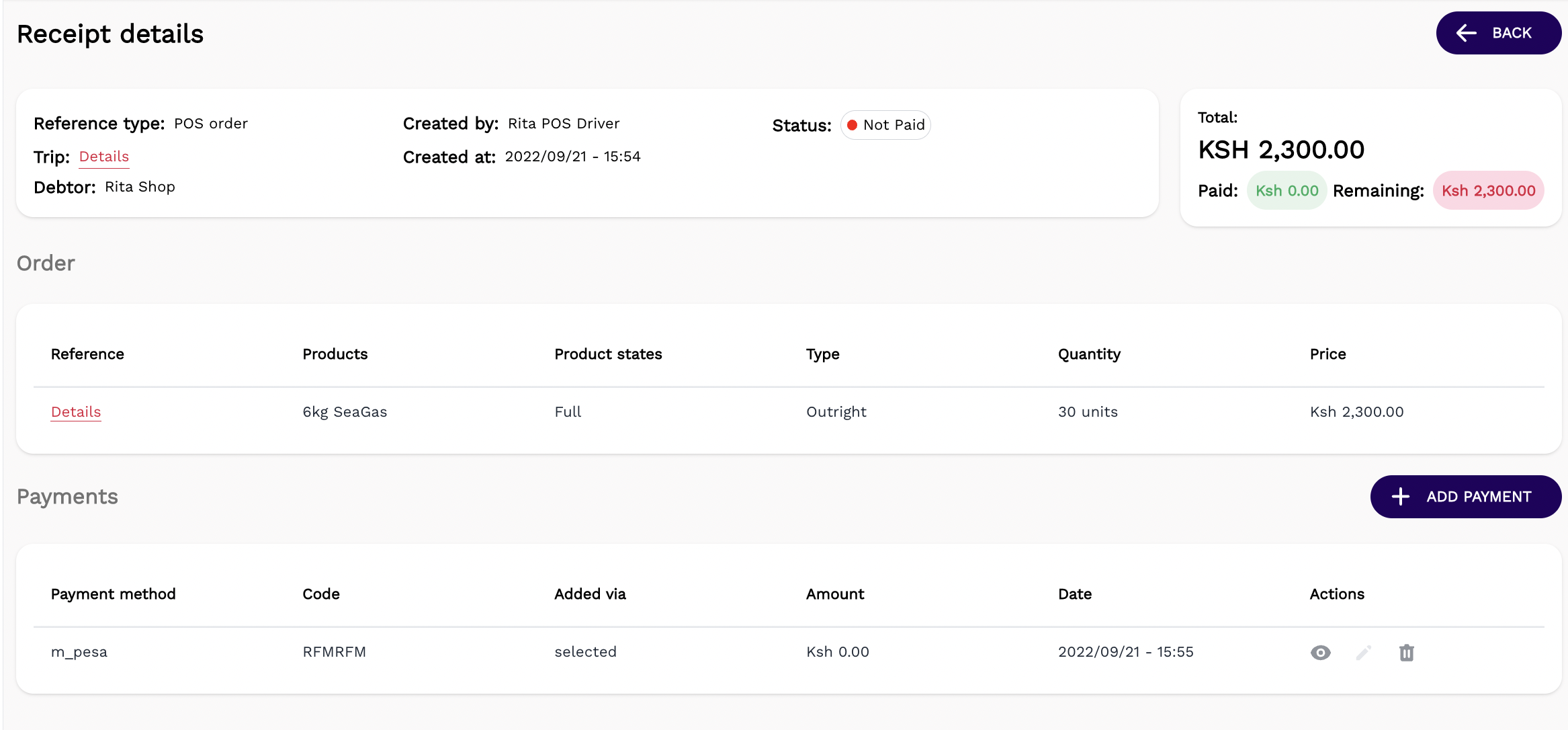1568x730 pixels.
Task: Edit the m_pesa payment with pencil icon
Action: 1363,653
